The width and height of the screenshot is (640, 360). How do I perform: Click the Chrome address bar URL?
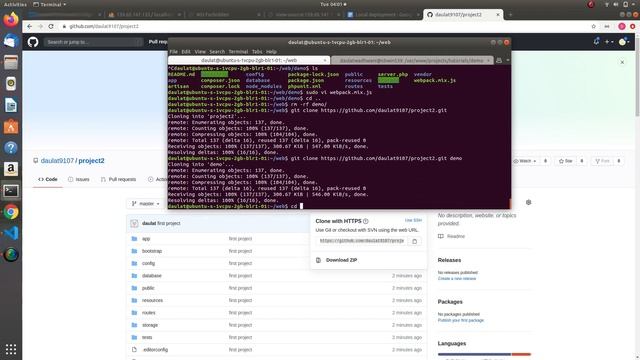point(104,26)
